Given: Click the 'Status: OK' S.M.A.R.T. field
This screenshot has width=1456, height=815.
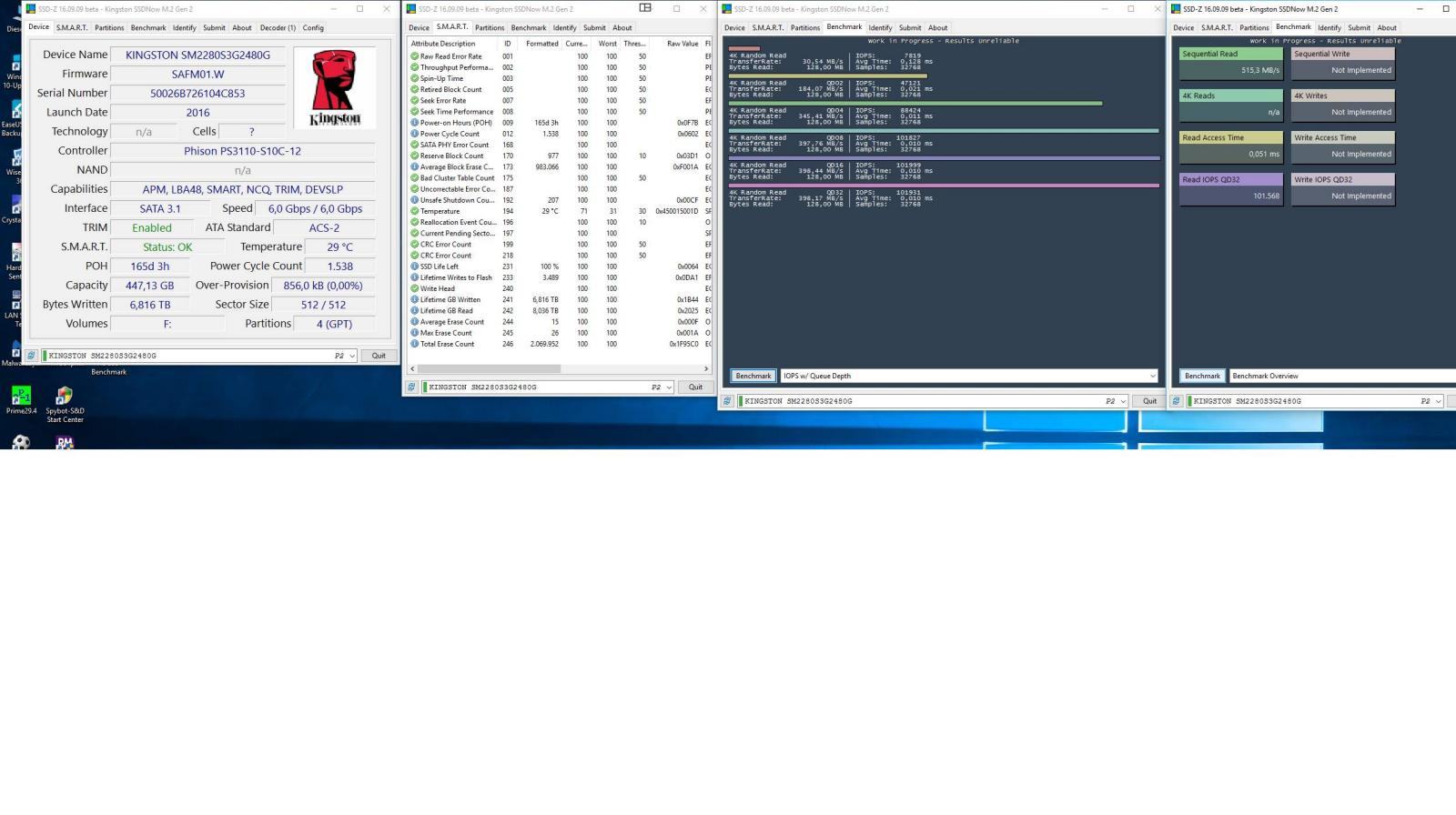Looking at the screenshot, I should (x=167, y=247).
